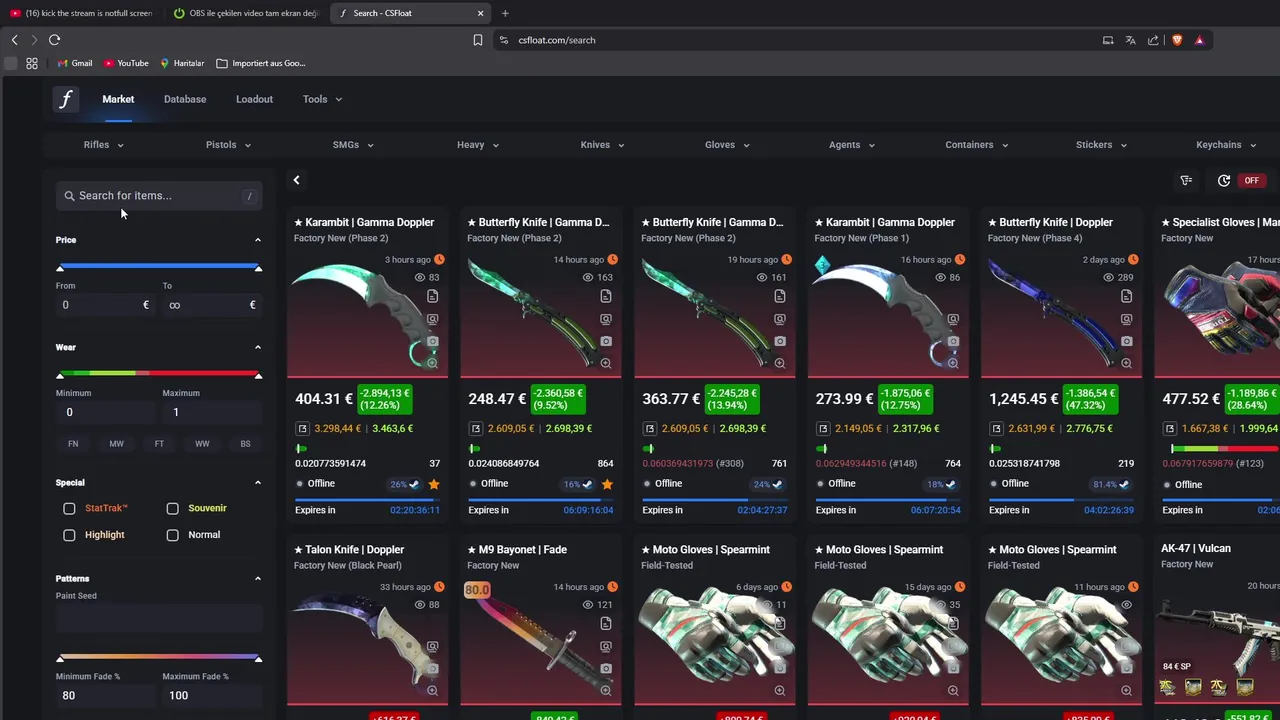Open the Loadout tab
The height and width of the screenshot is (720, 1280).
(x=254, y=99)
